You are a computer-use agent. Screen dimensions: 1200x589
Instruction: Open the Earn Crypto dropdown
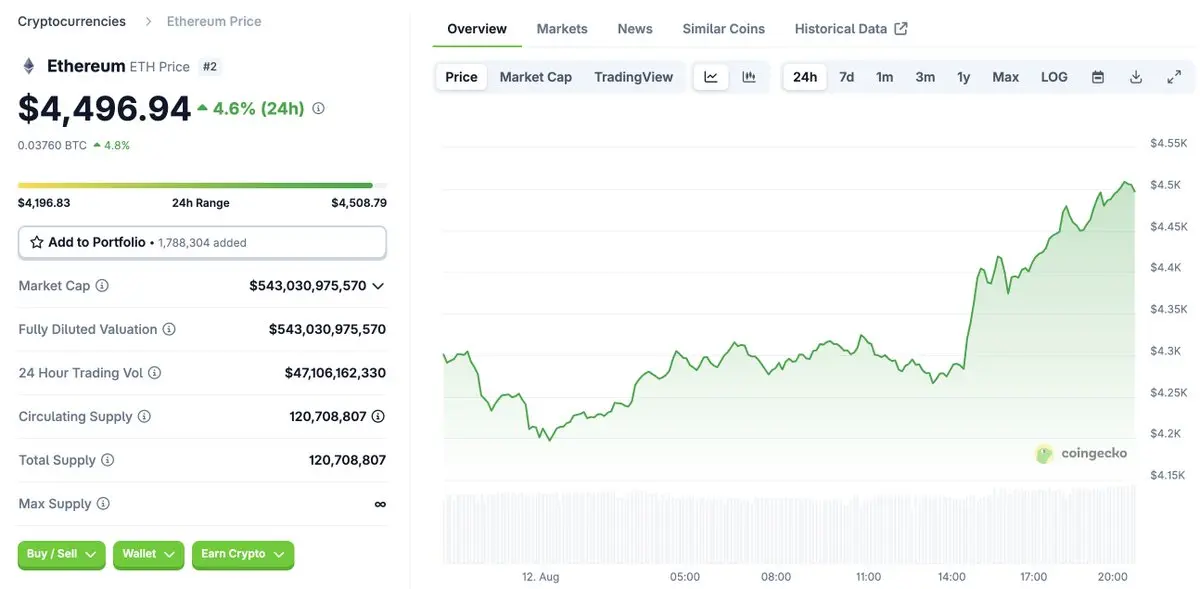pos(243,554)
